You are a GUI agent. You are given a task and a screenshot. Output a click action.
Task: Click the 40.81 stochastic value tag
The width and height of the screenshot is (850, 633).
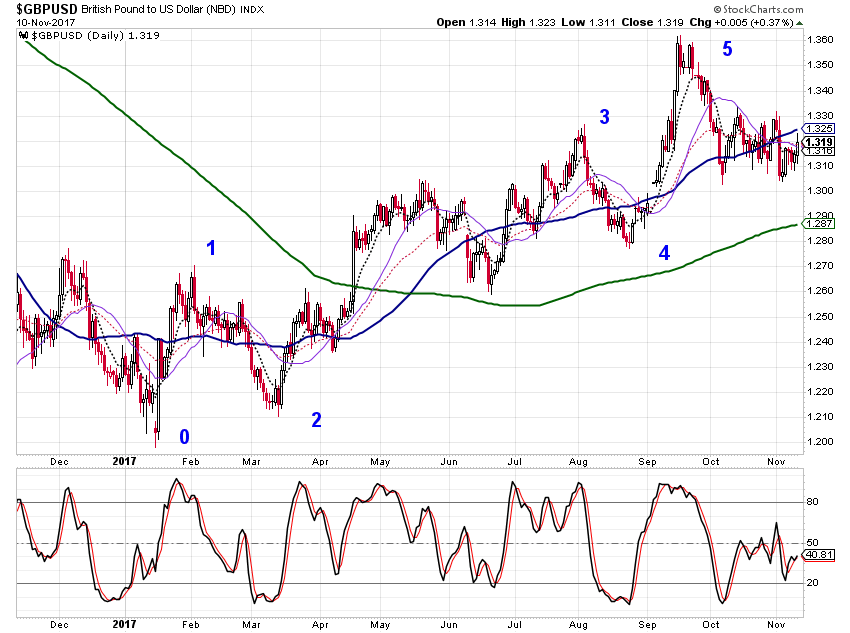819,555
